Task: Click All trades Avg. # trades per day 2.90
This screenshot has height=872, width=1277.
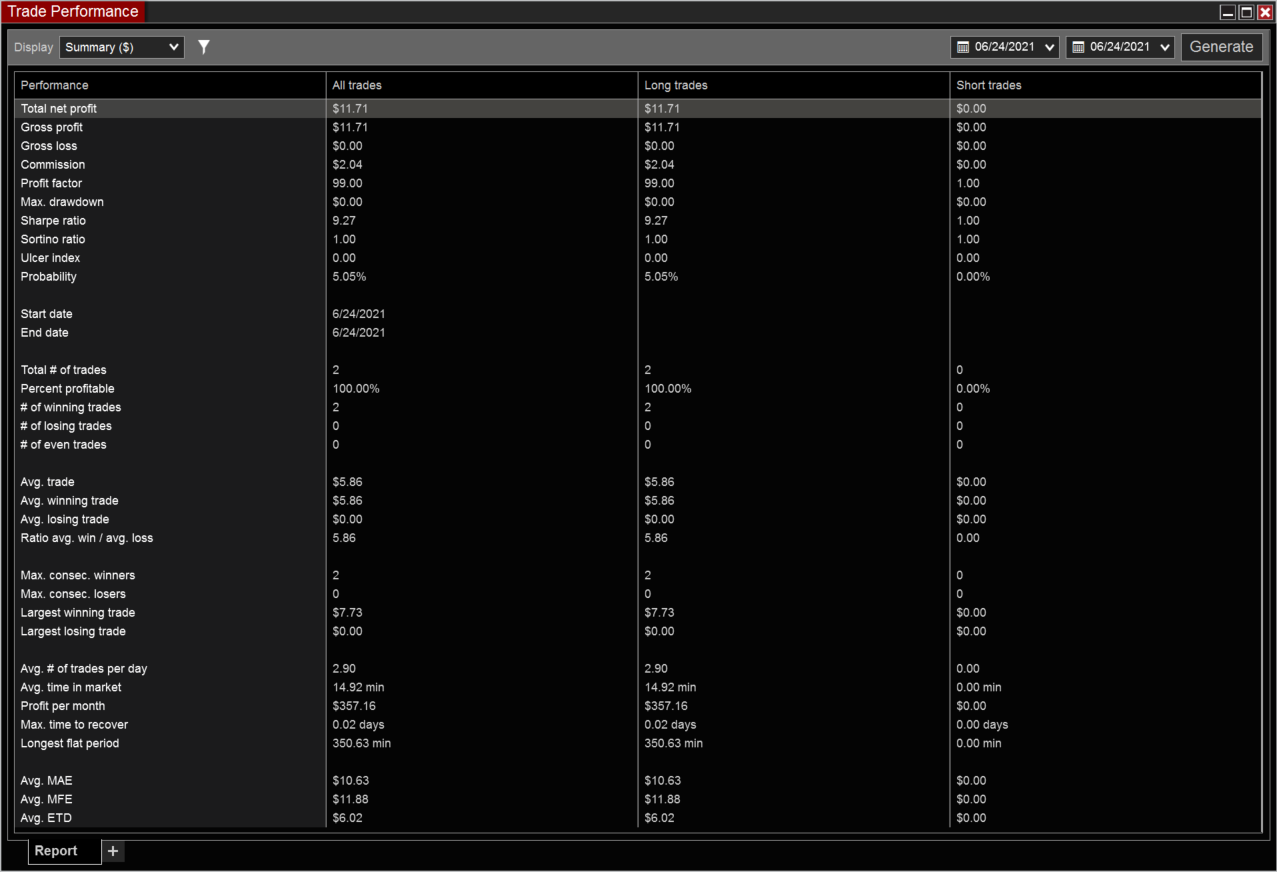Action: tap(344, 669)
